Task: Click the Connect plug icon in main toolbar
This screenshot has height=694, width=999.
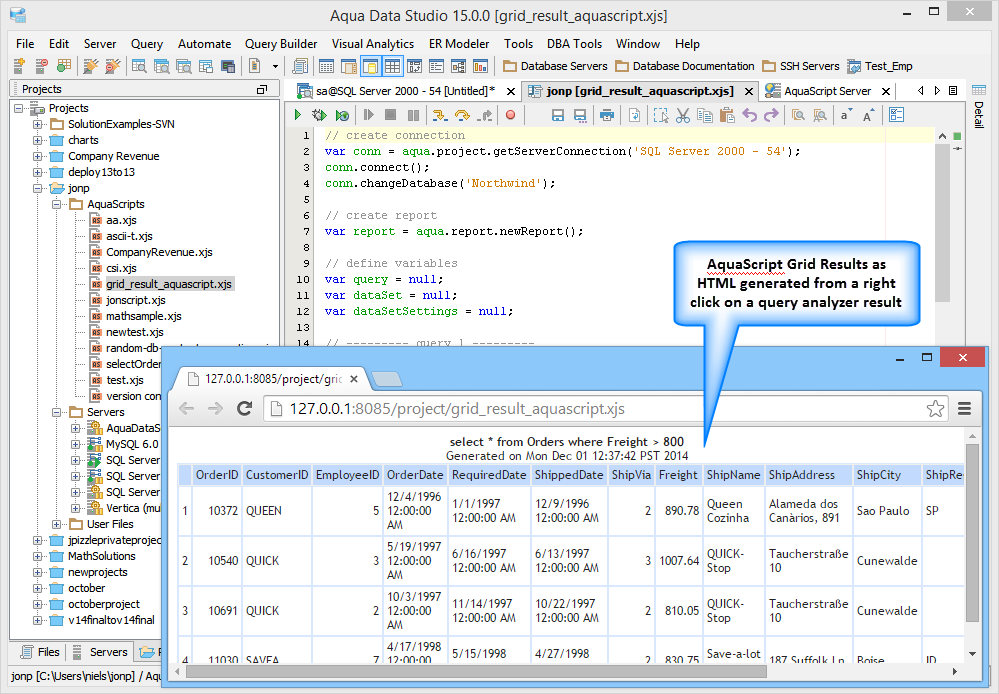Action: tap(91, 66)
